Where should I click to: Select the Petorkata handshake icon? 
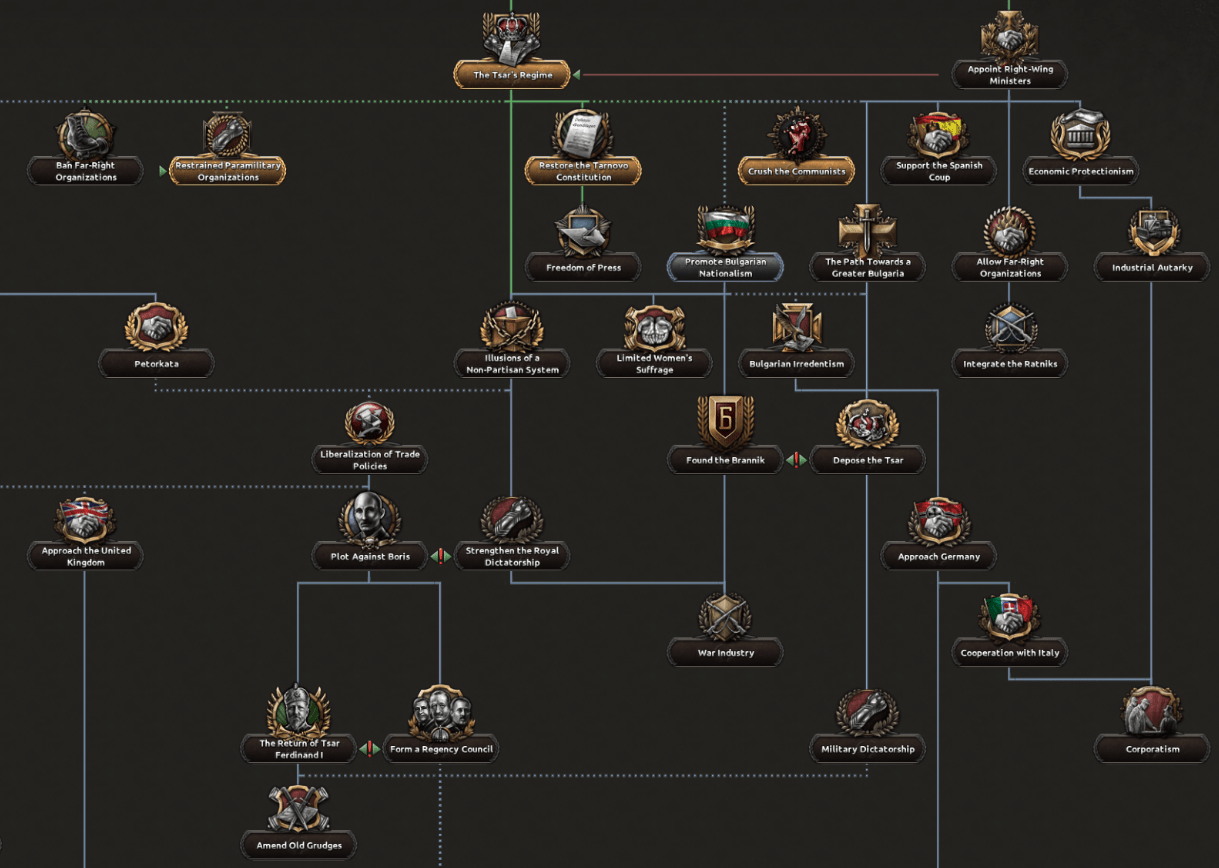click(x=156, y=328)
